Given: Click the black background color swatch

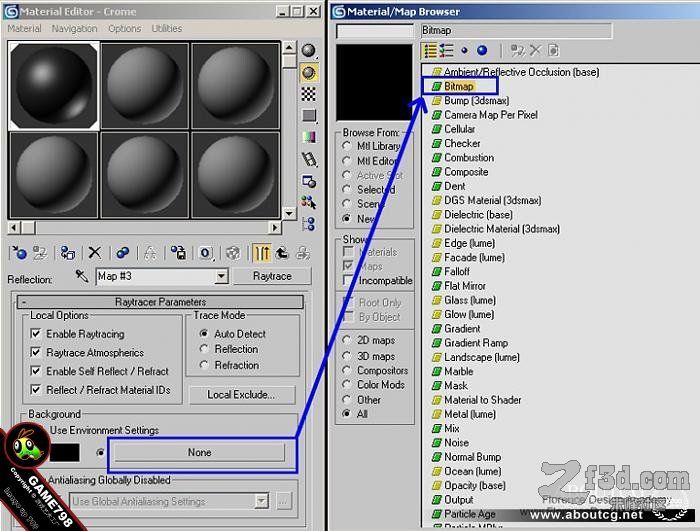Looking at the screenshot, I should pyautogui.click(x=65, y=452).
